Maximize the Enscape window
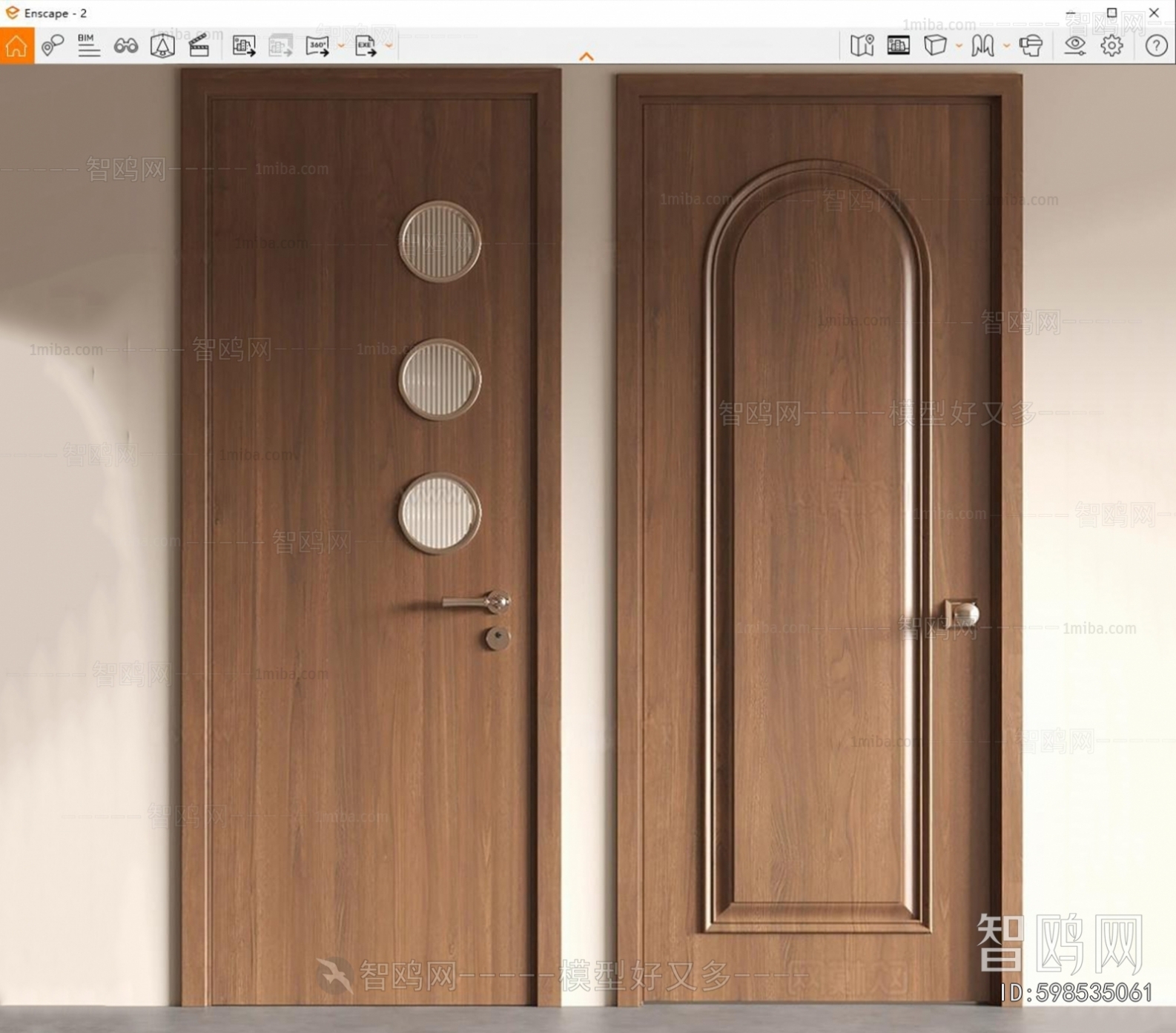Screen dimensions: 1176x1033 click(1111, 13)
